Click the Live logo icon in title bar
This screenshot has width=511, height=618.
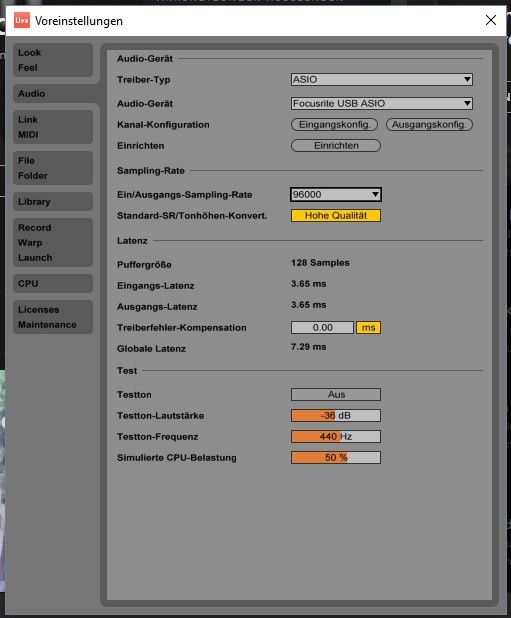[22, 20]
